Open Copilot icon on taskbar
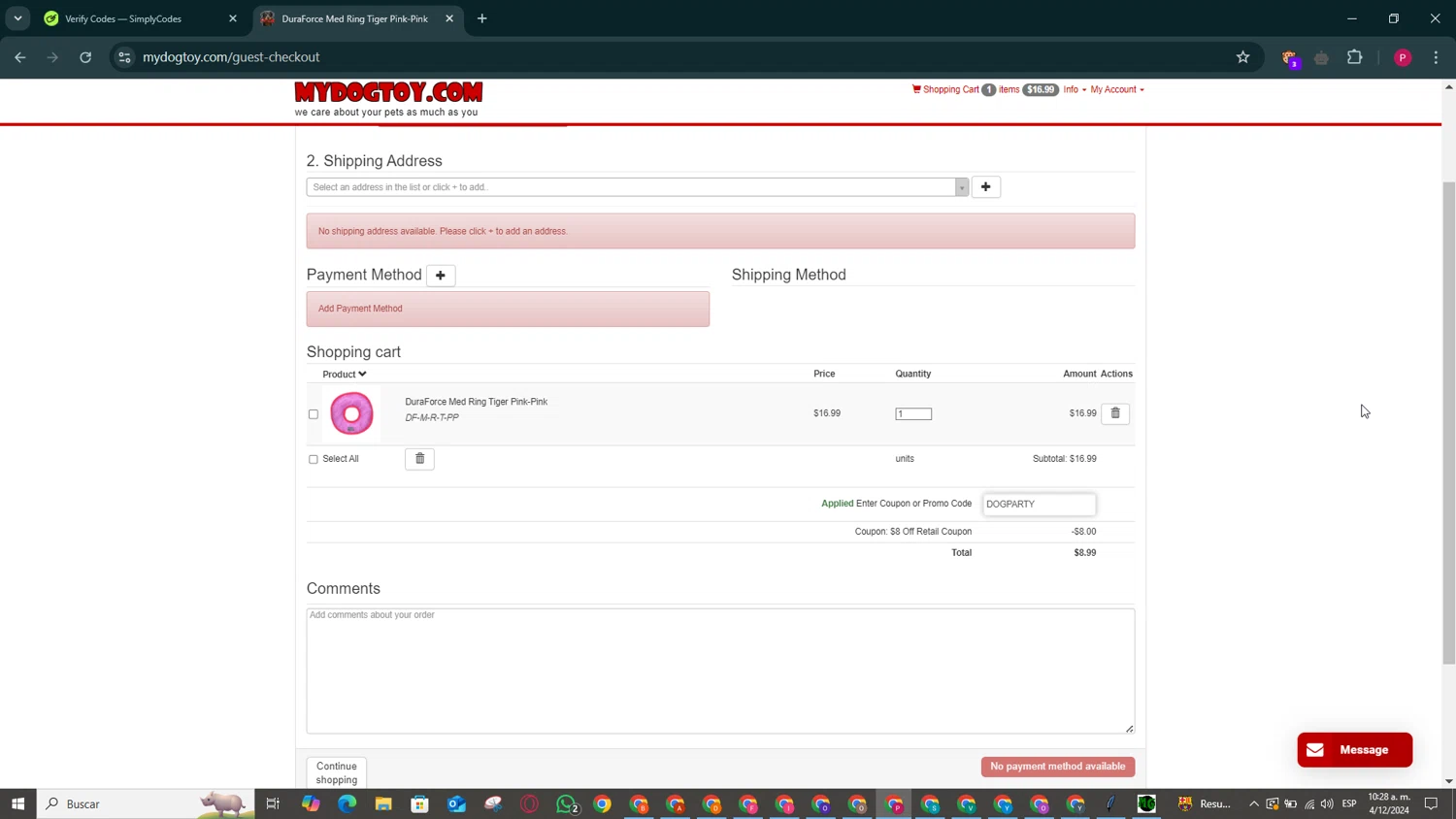The width and height of the screenshot is (1456, 819). pos(311,803)
